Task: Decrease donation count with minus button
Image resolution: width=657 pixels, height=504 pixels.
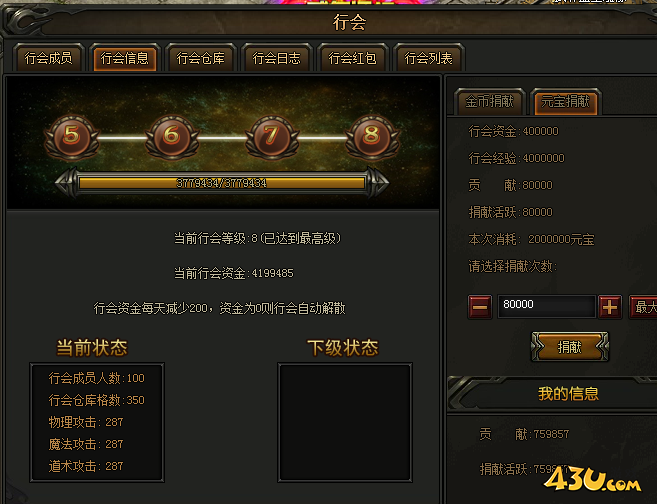Action: coord(480,307)
